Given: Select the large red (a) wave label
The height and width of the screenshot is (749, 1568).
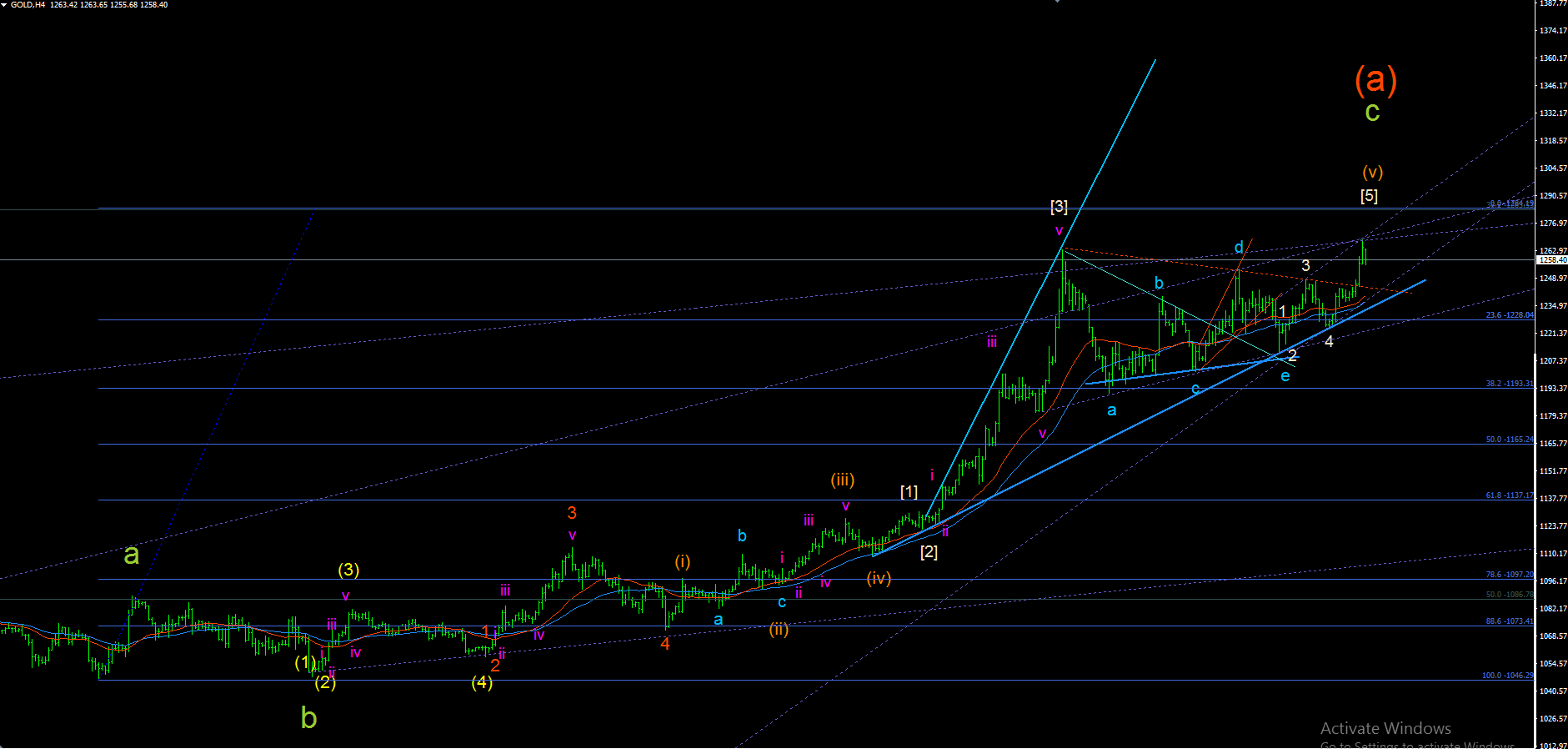Looking at the screenshot, I should point(1375,79).
